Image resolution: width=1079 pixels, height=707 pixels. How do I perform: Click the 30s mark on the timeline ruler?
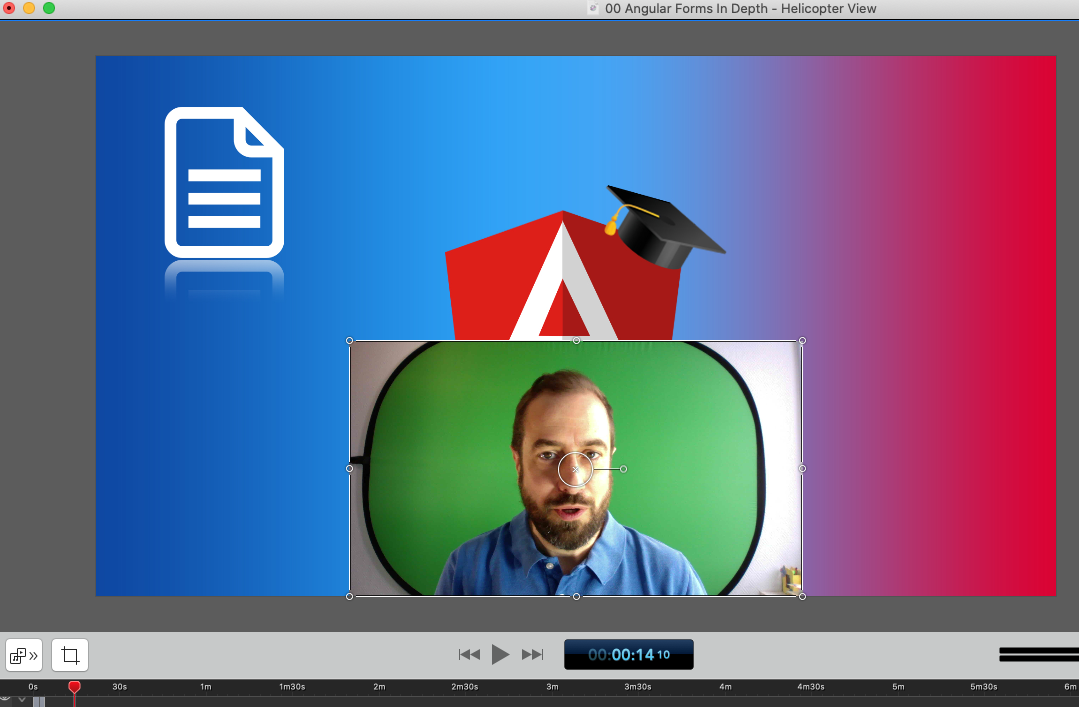tap(120, 687)
